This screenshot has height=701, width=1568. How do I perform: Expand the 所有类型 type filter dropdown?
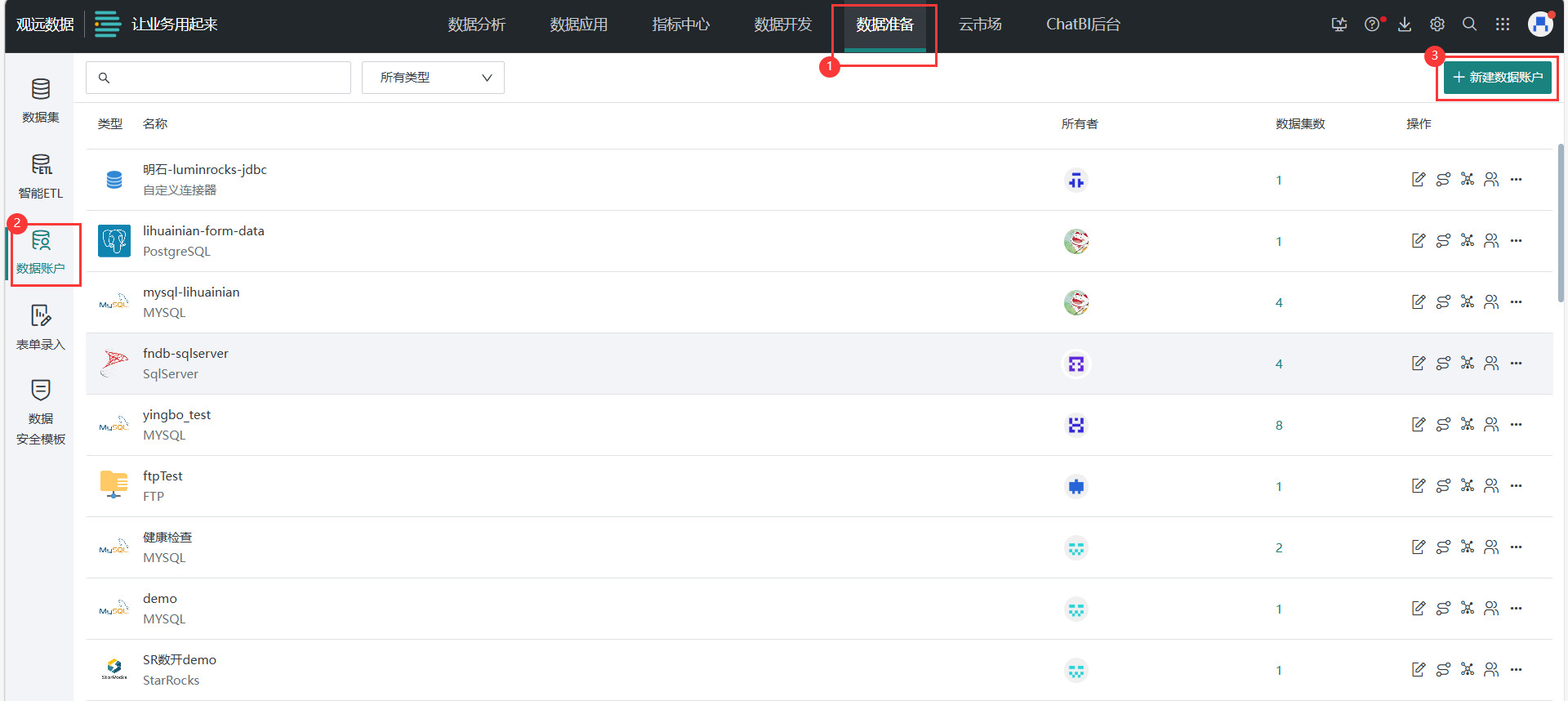pyautogui.click(x=433, y=78)
